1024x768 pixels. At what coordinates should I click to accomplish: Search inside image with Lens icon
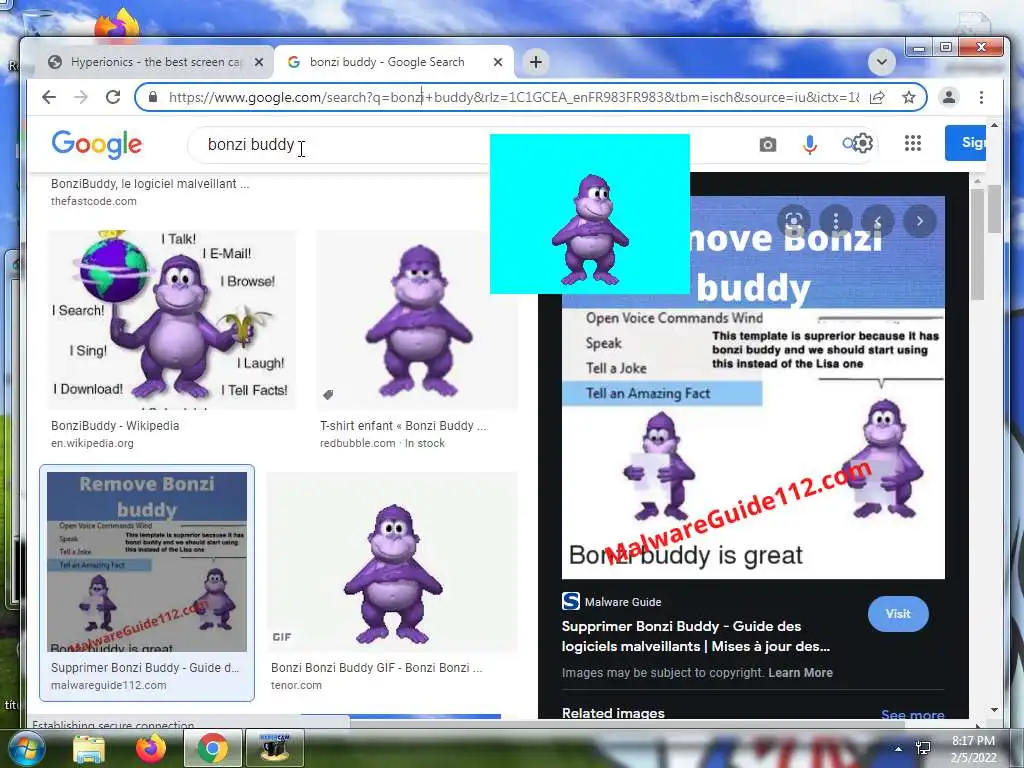click(793, 221)
